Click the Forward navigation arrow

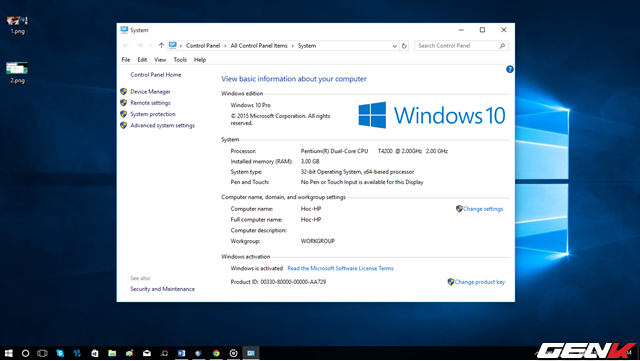tap(140, 46)
